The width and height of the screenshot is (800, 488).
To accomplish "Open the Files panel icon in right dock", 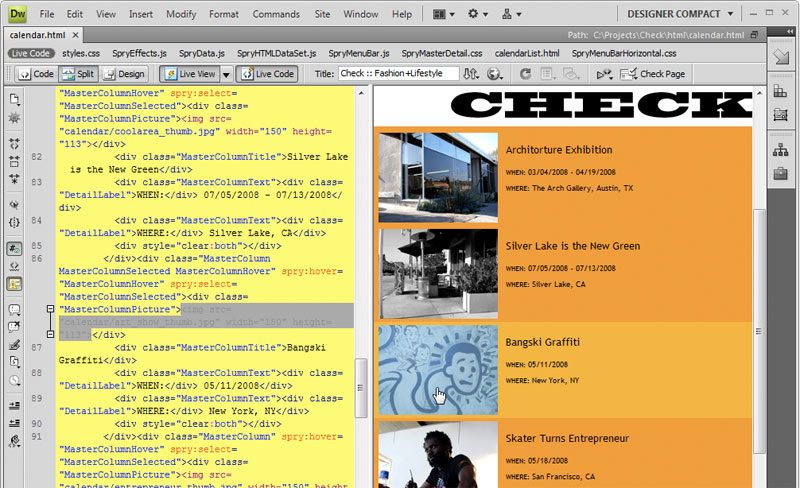I will [780, 151].
